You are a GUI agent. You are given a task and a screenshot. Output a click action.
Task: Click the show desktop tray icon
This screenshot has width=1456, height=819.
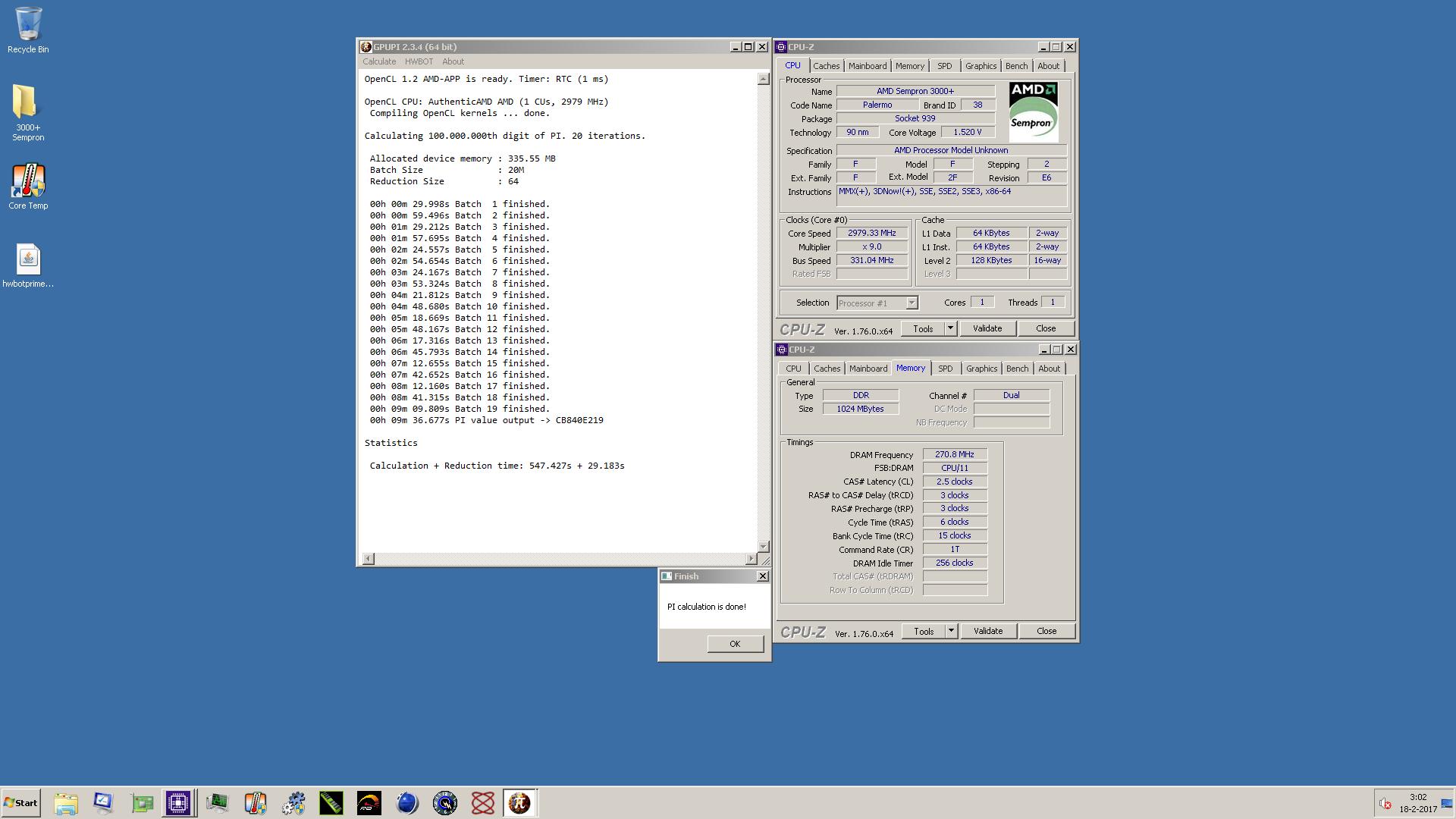tap(1447, 803)
